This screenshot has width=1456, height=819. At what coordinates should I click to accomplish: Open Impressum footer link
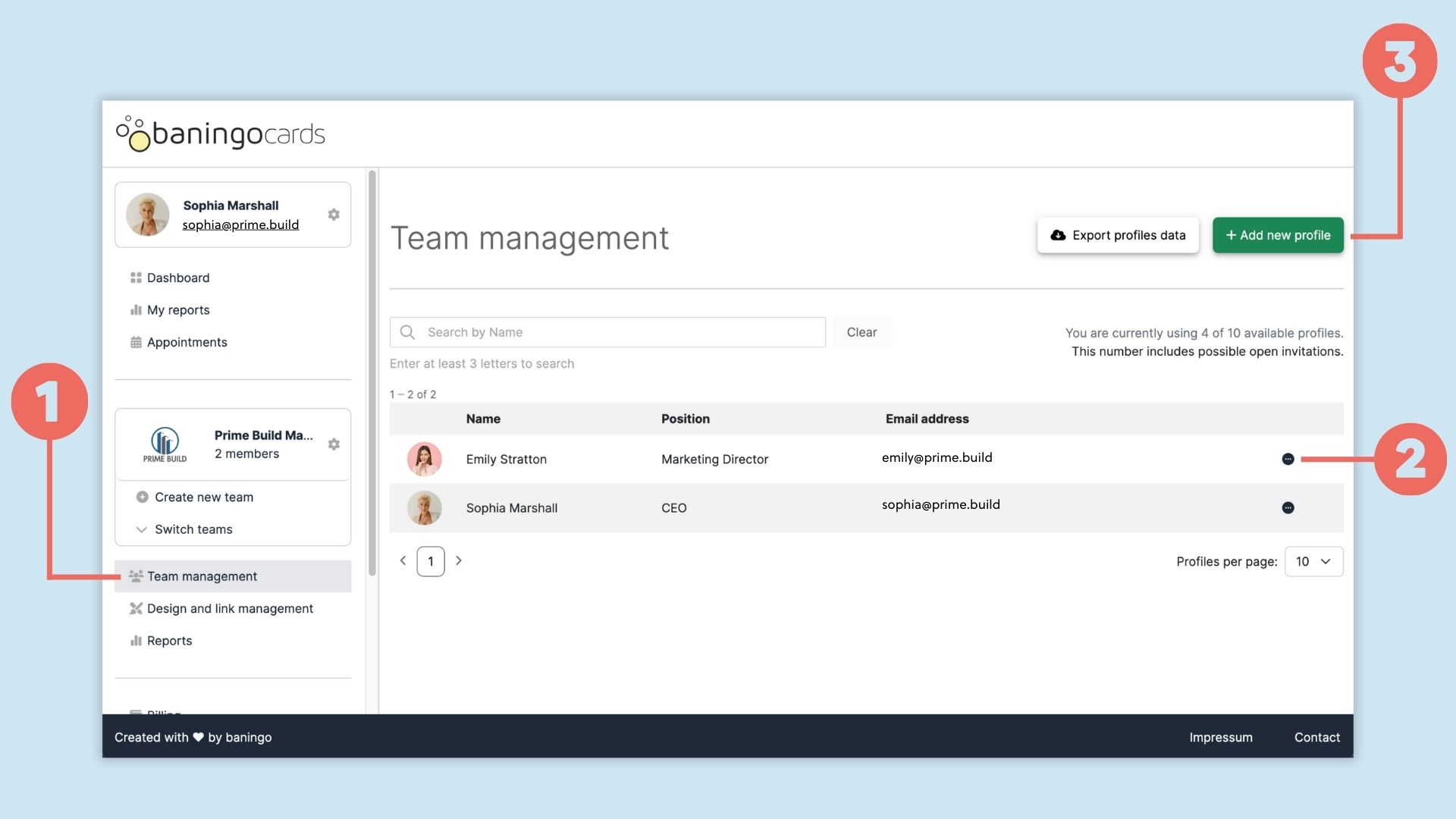[x=1221, y=737]
